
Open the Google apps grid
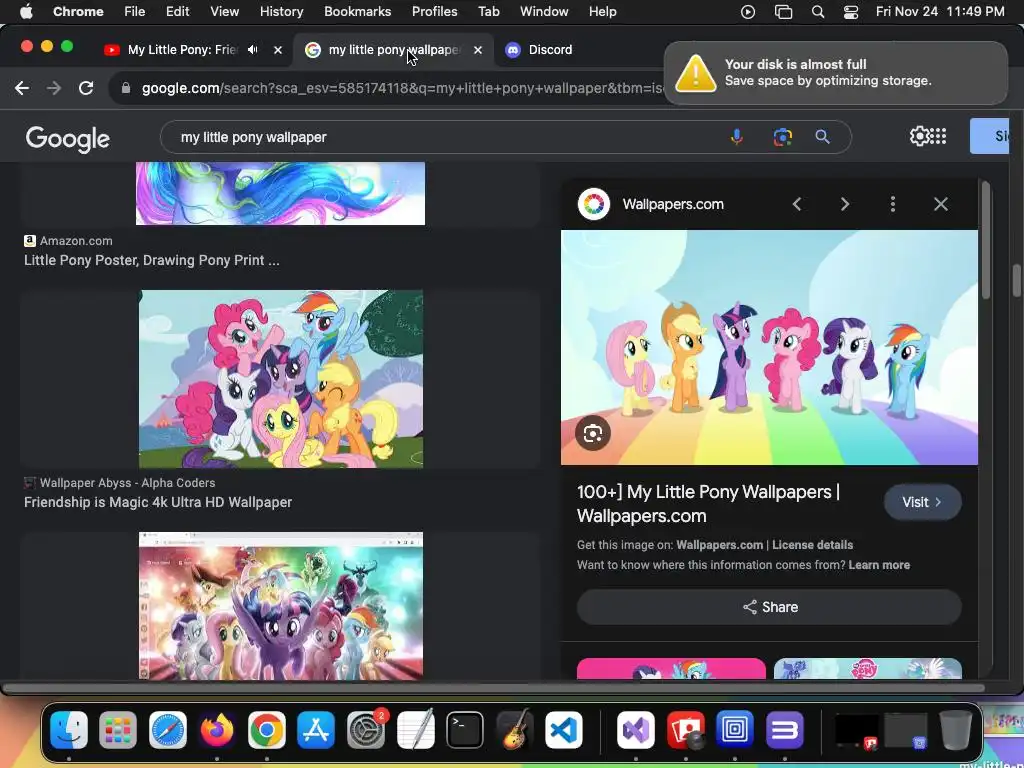point(938,136)
